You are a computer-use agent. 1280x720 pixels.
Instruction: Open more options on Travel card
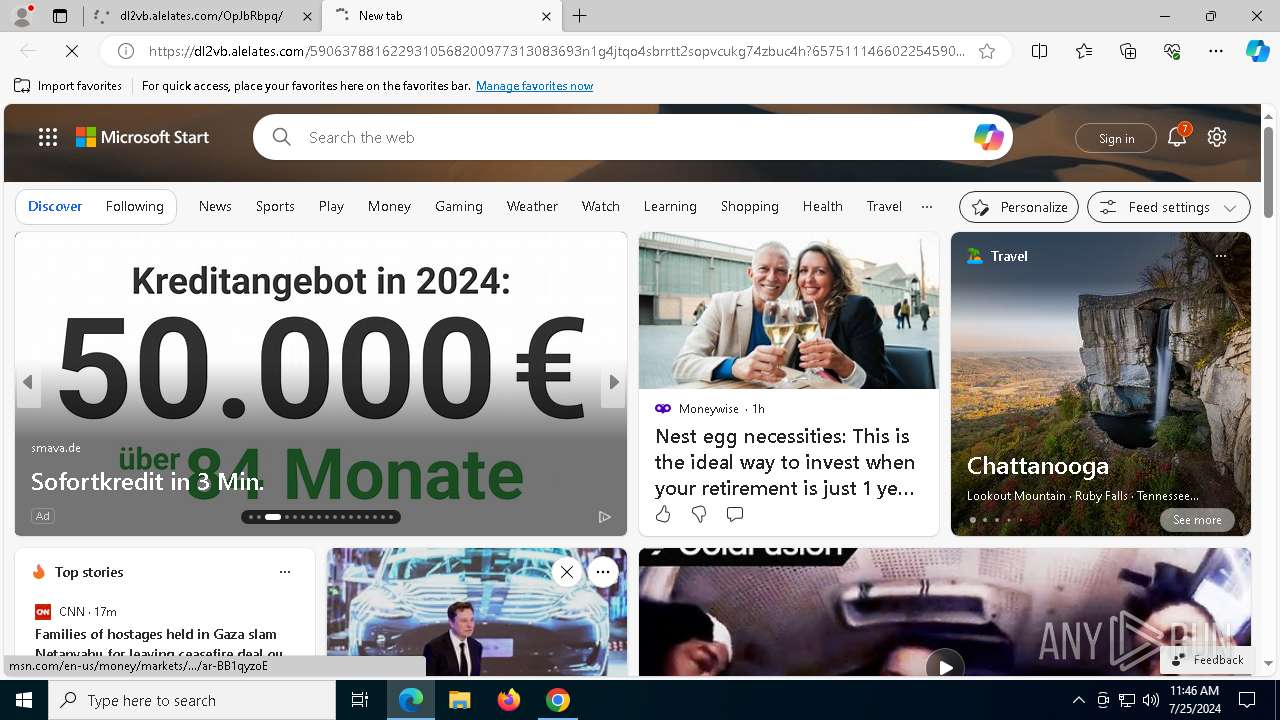click(x=1221, y=256)
